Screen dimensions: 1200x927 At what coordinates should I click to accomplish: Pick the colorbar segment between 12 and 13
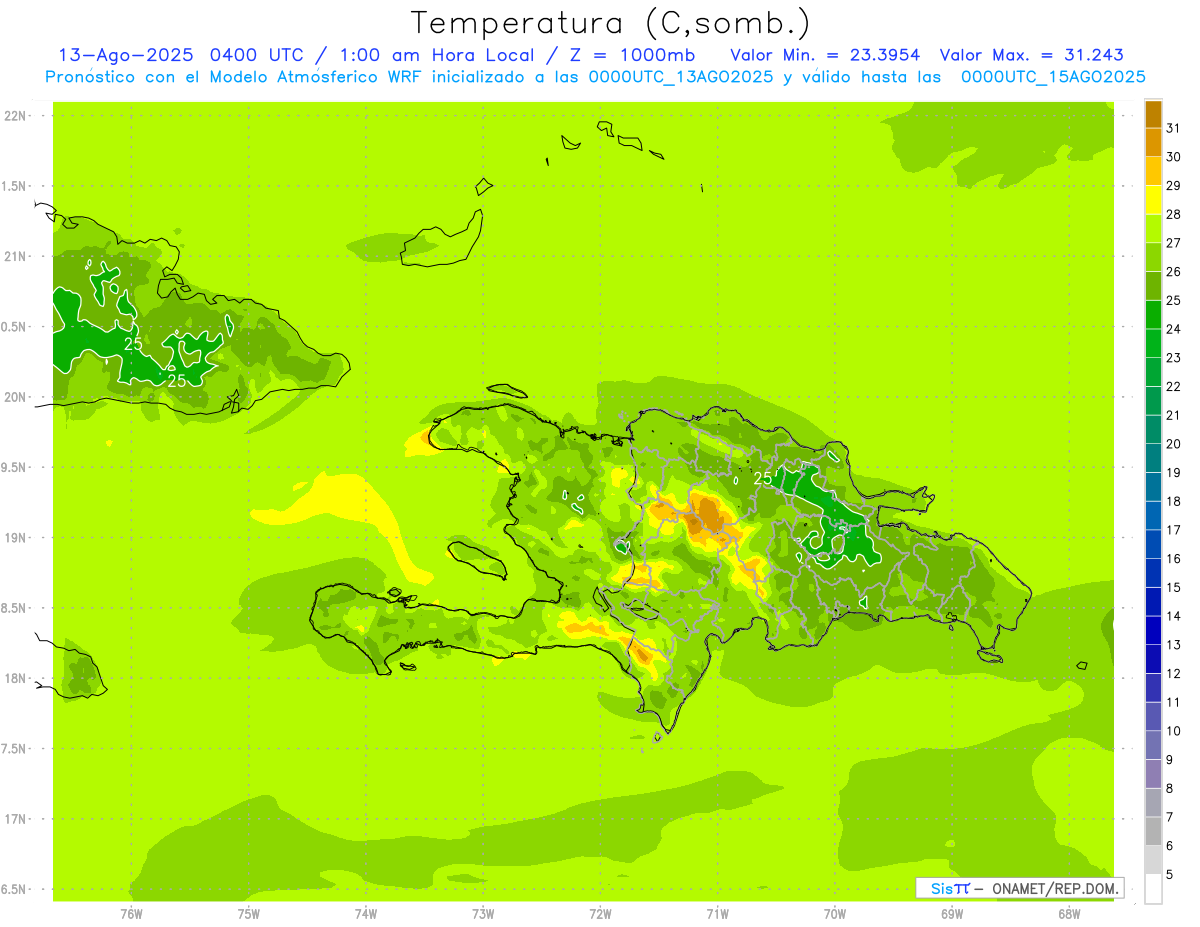1153,659
